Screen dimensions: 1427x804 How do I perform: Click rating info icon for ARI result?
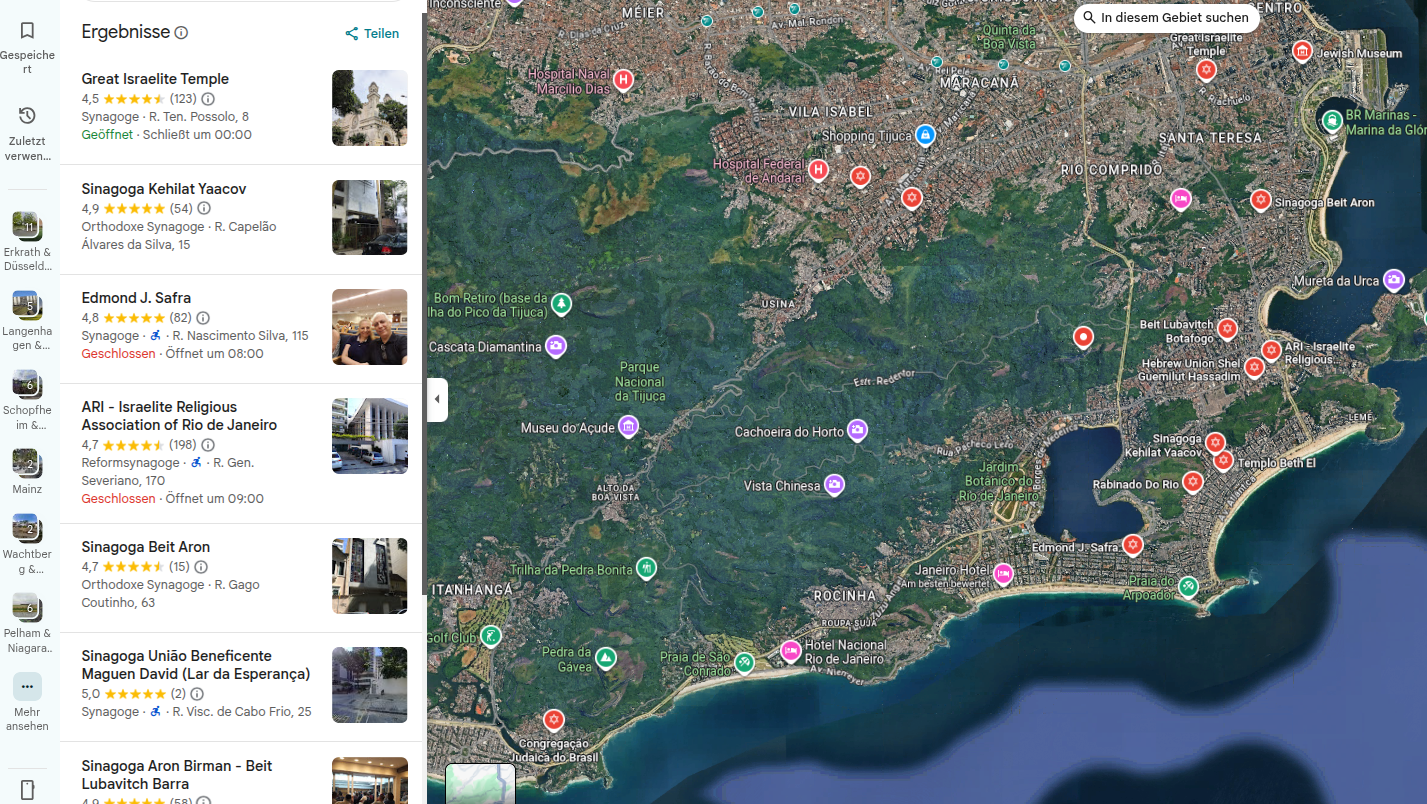pyautogui.click(x=208, y=445)
